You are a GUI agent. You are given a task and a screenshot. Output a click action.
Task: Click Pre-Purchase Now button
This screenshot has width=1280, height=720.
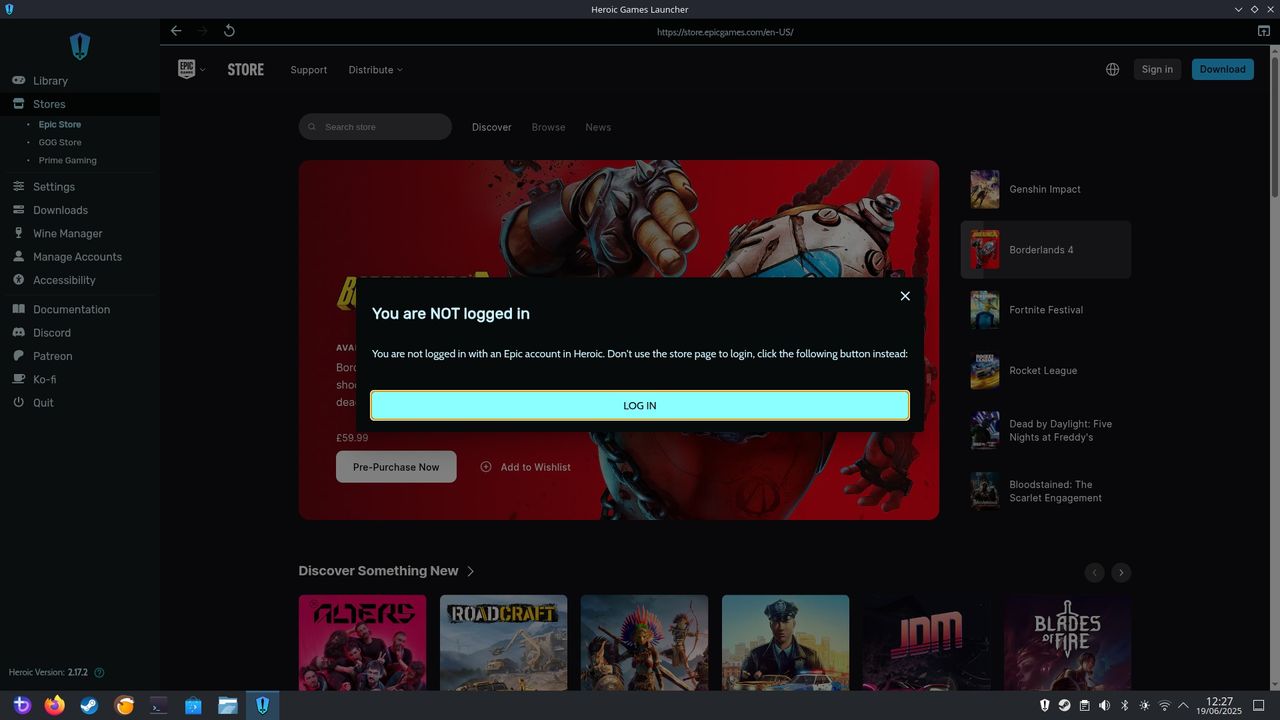click(x=396, y=467)
